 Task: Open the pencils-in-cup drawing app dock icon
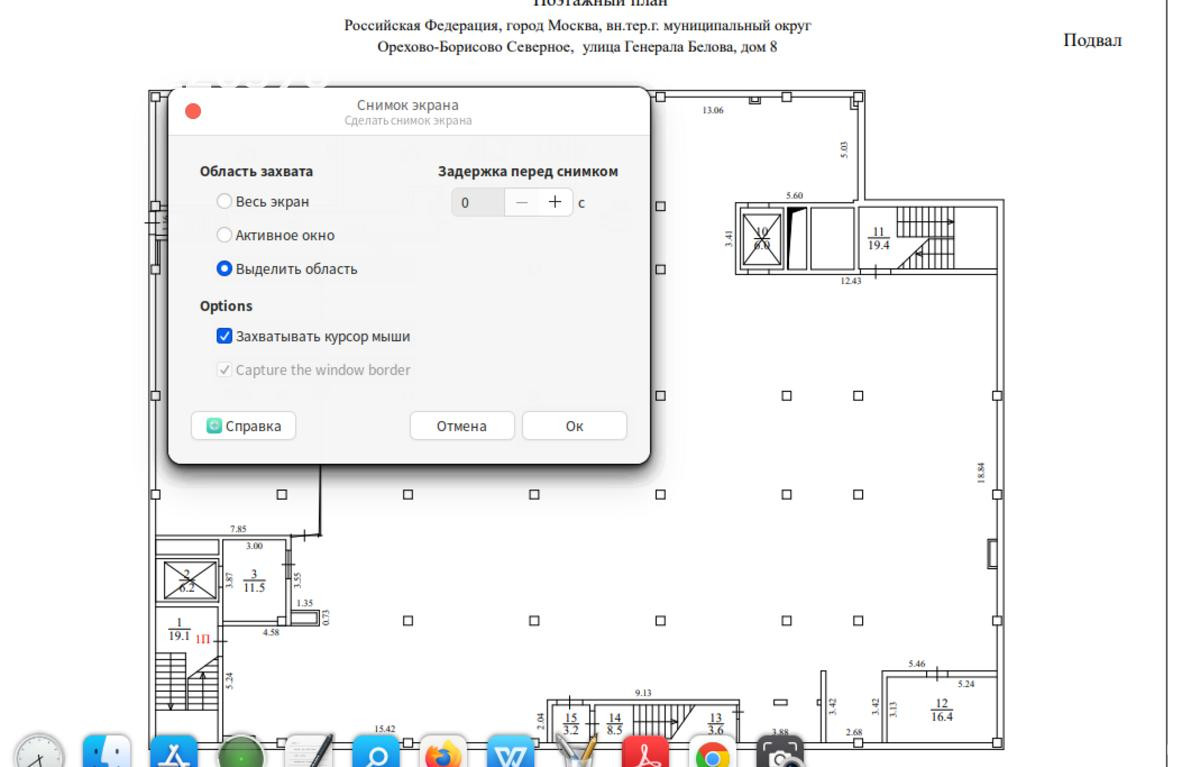point(577,752)
